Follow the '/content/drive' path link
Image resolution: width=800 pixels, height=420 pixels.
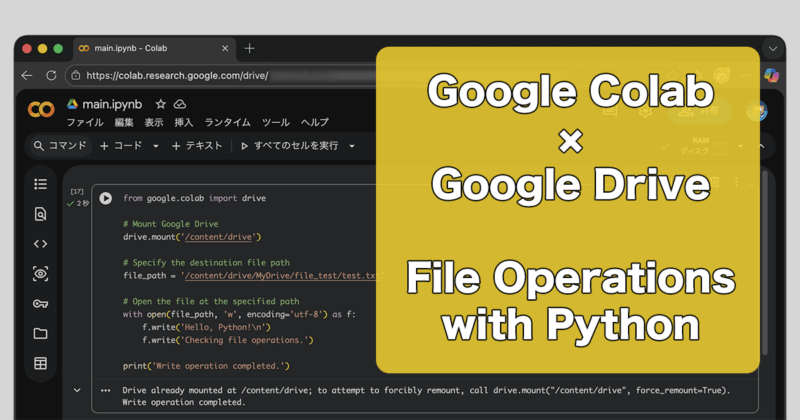218,237
